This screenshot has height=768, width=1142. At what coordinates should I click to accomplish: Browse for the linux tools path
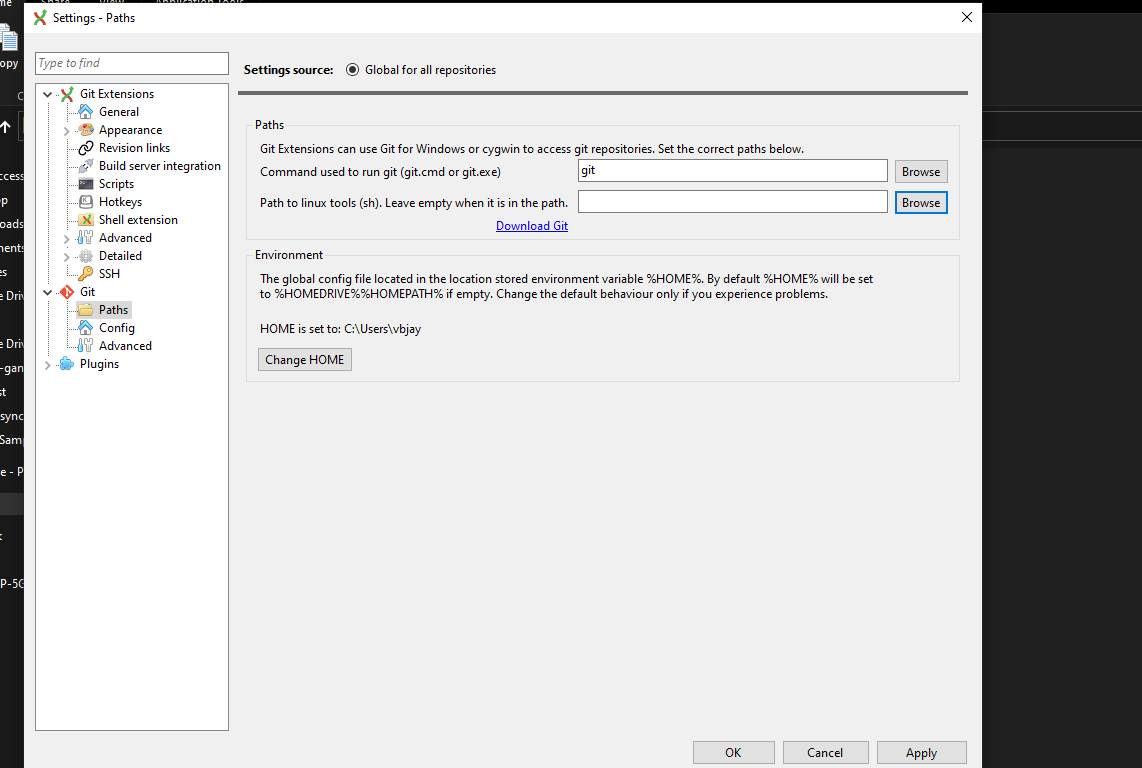tap(921, 203)
